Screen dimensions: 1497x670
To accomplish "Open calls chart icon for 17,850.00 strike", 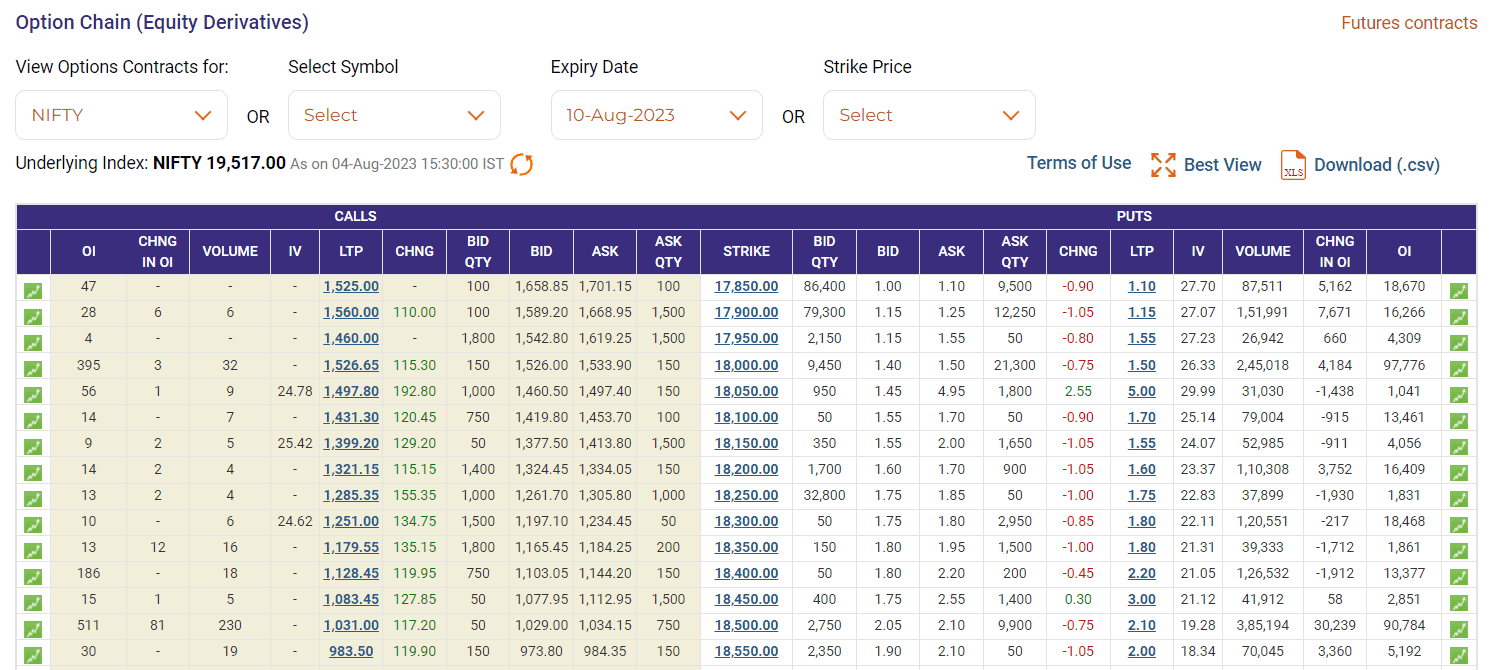I will 33,291.
